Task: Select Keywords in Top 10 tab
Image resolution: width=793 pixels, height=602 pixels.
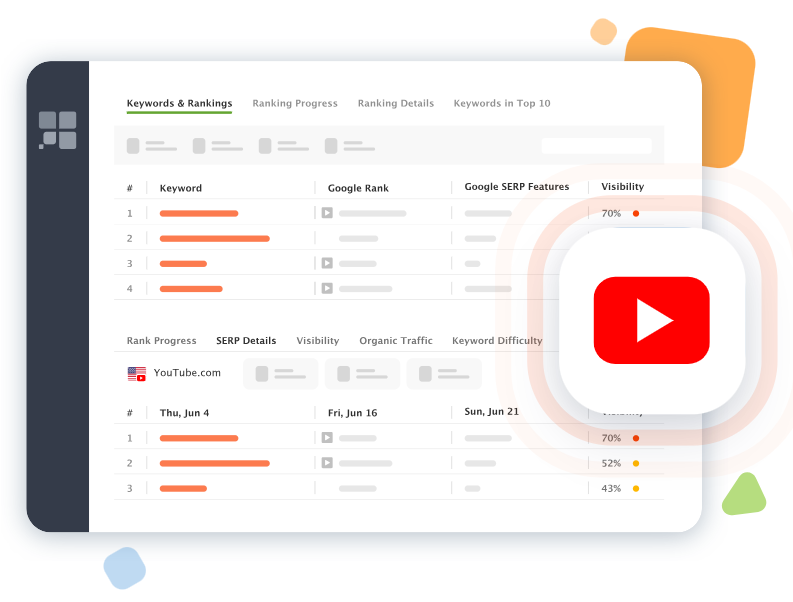Action: pyautogui.click(x=502, y=103)
